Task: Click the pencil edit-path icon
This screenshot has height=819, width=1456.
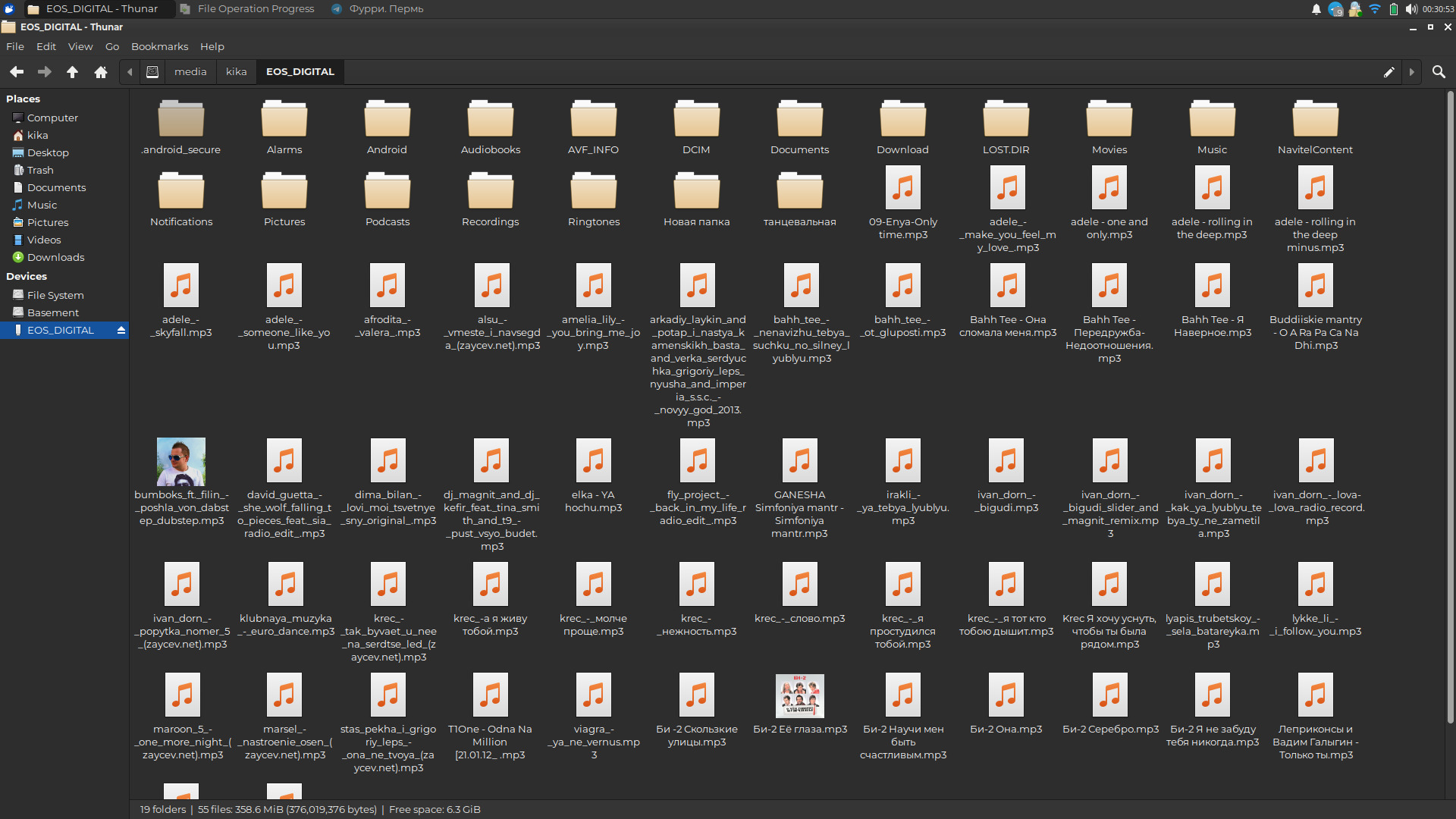Action: click(1389, 72)
